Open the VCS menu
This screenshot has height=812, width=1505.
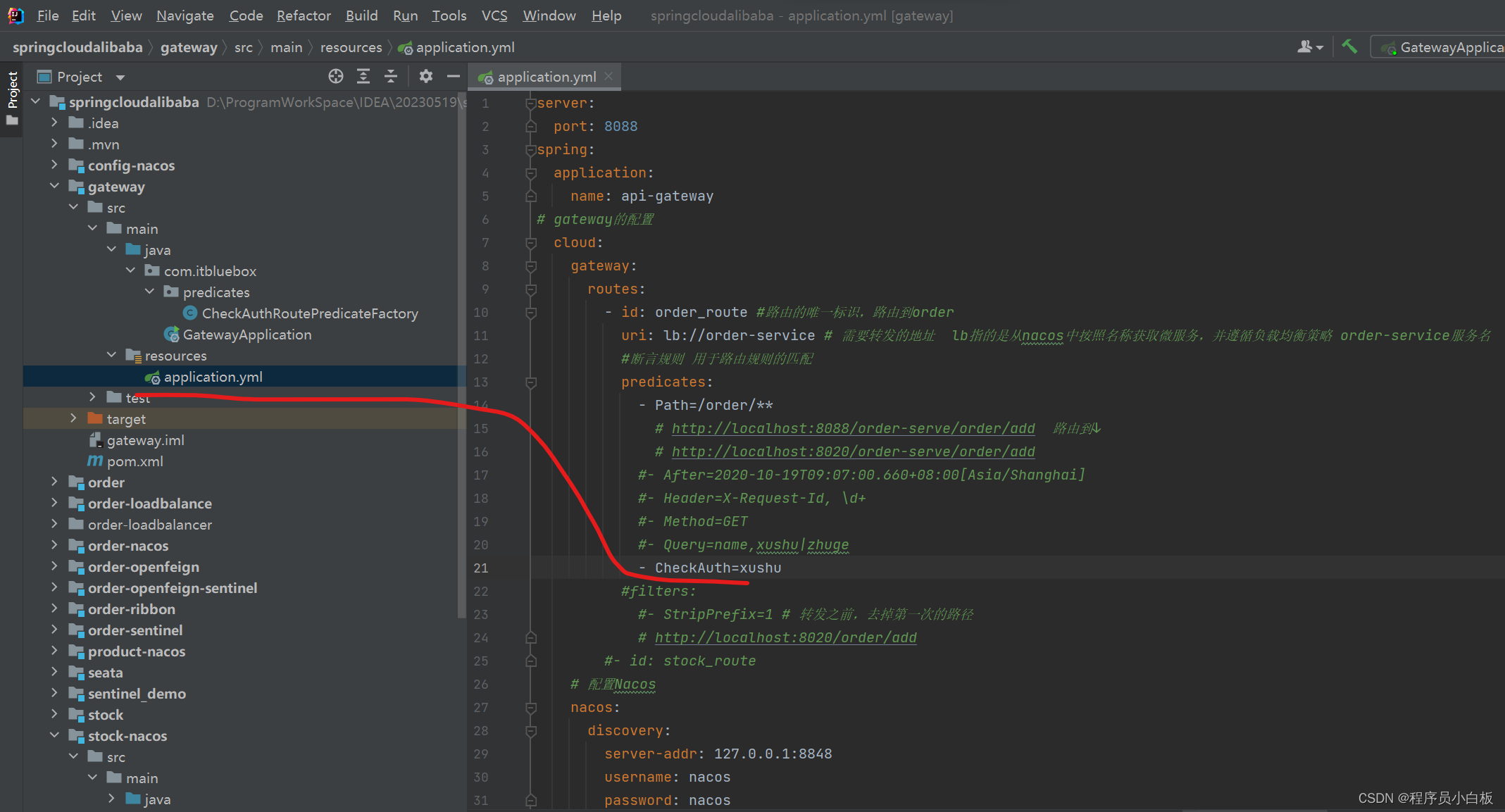tap(494, 15)
